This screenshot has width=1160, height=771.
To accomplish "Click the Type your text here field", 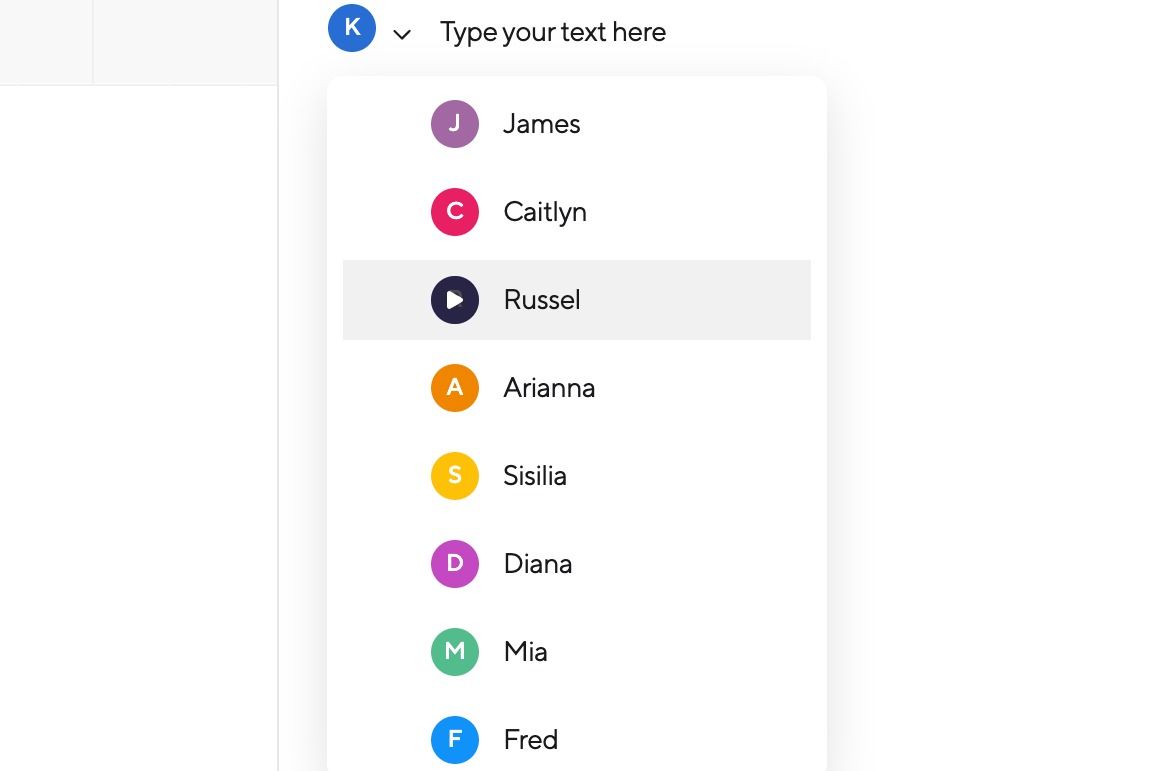I will [553, 32].
